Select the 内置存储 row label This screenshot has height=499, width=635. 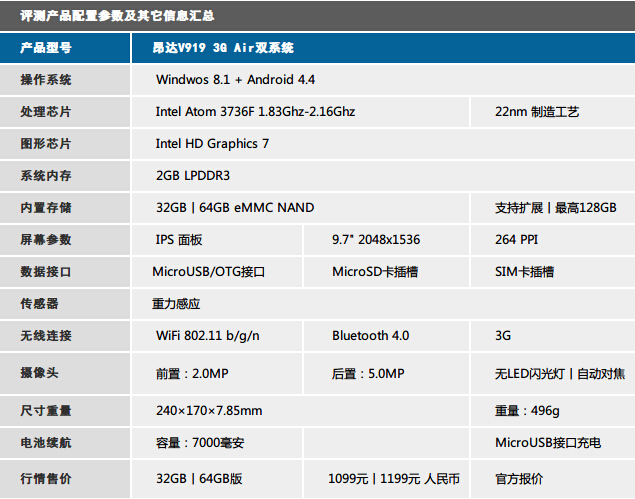pyautogui.click(x=46, y=207)
